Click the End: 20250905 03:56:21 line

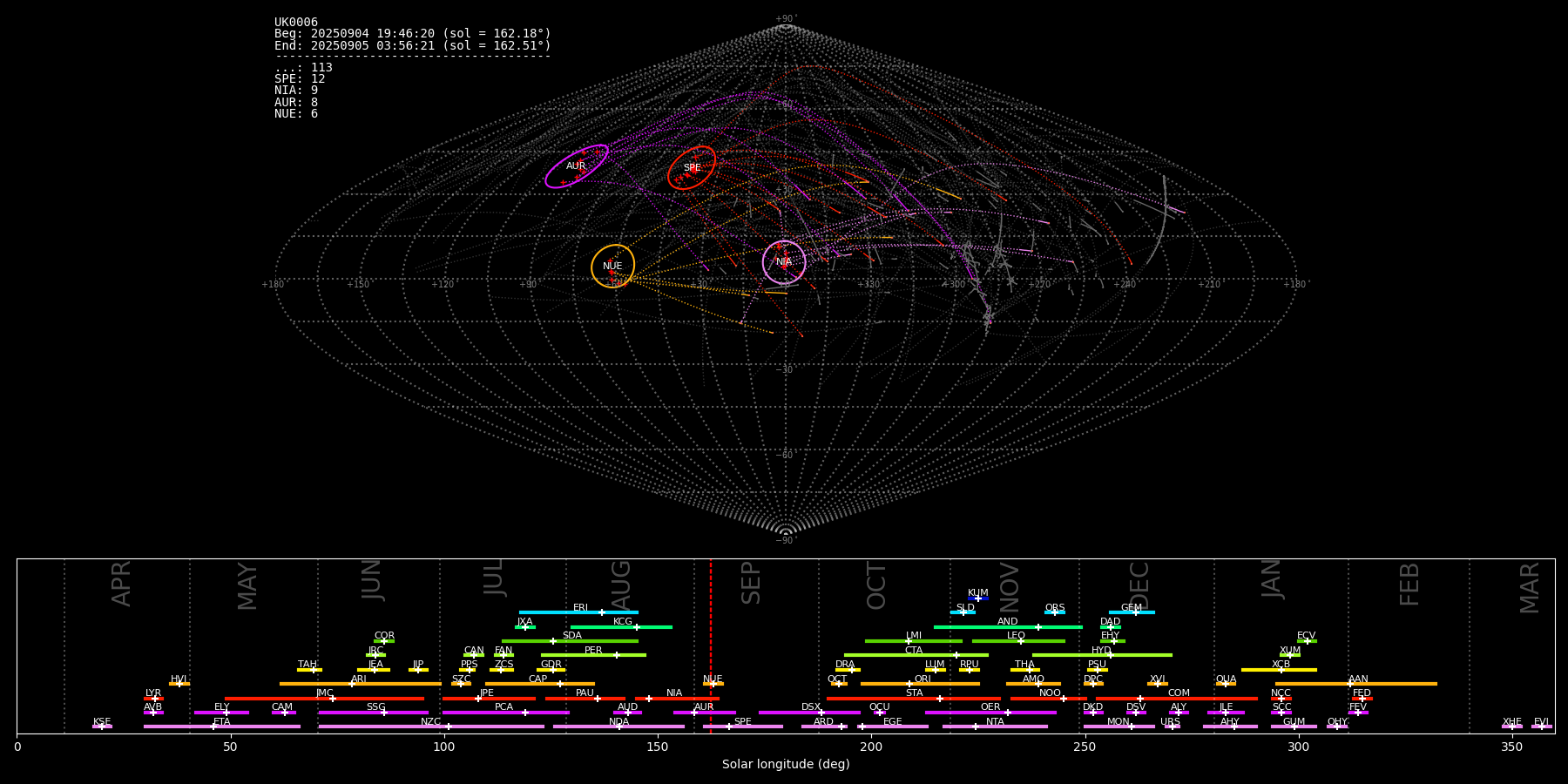click(413, 45)
